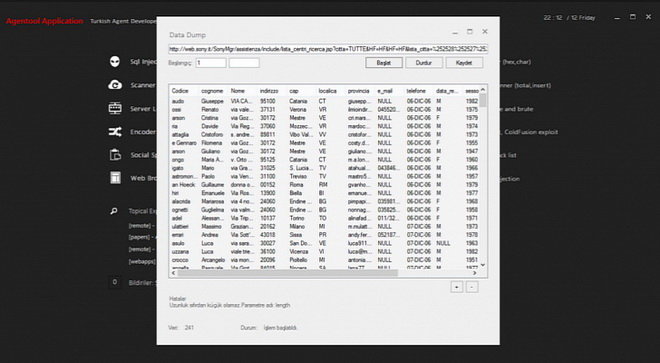Click the Topical Exploits search magnifier icon
The width and height of the screenshot is (660, 363).
point(114,211)
